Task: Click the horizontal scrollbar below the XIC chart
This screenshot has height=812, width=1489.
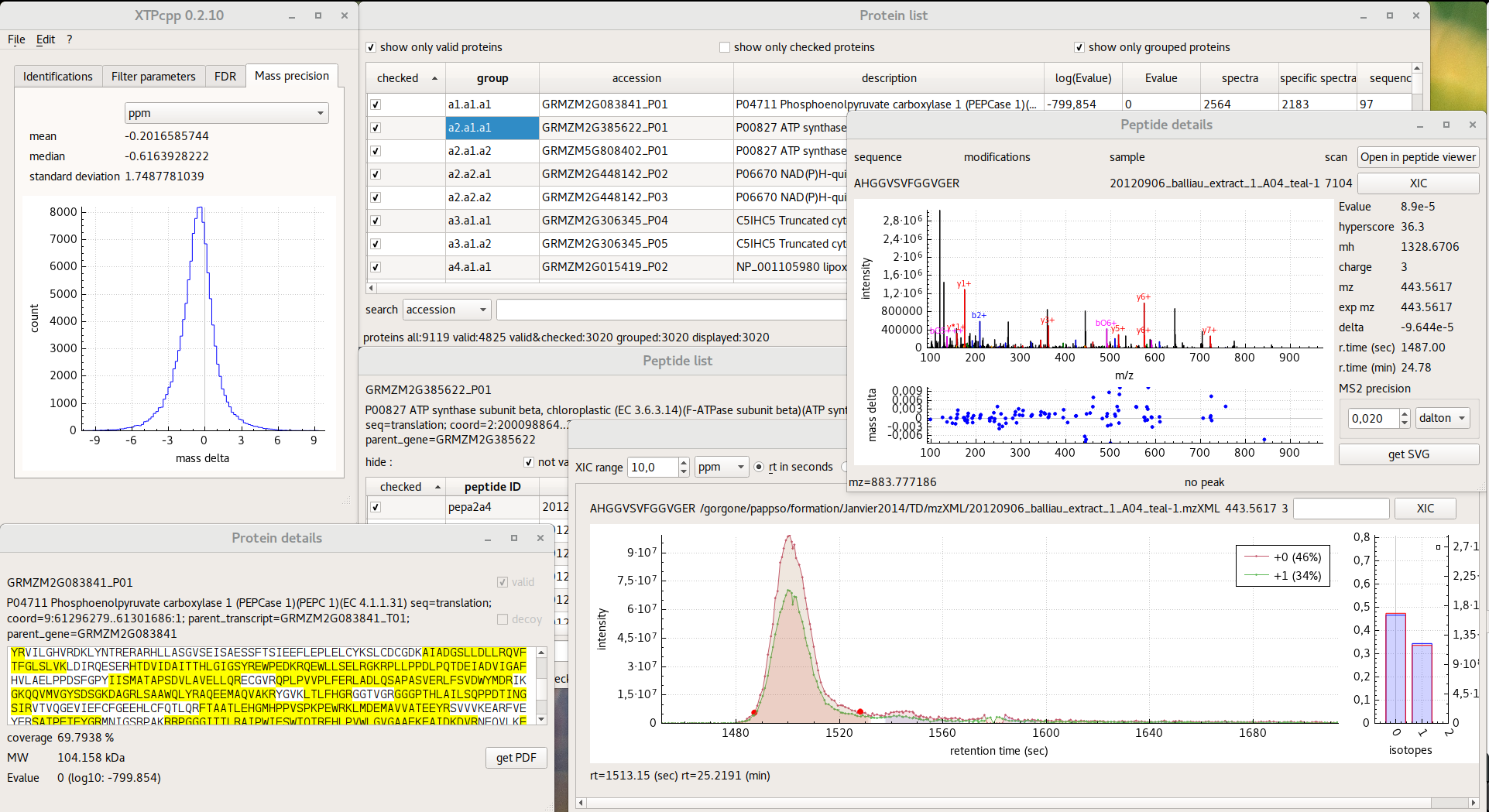Action: point(1022,803)
